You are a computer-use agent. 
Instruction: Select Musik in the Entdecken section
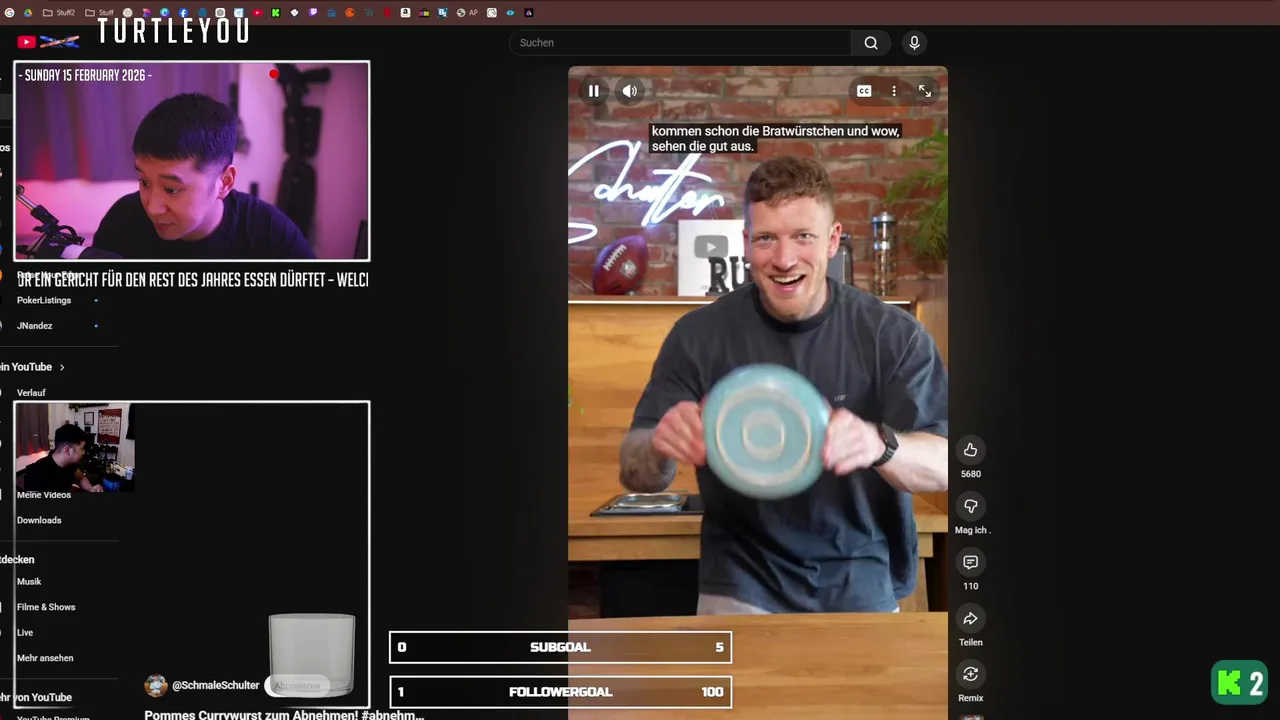click(29, 582)
